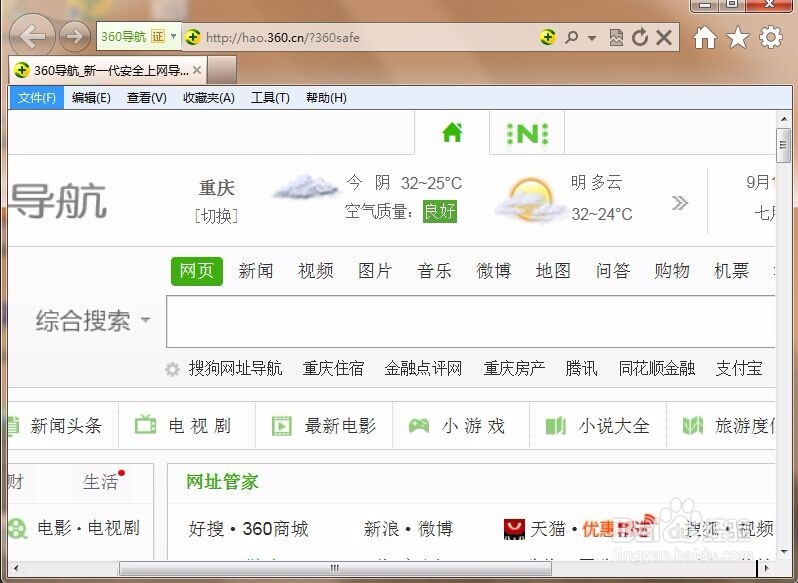
Task: Select the 图片 search category
Action: 375,271
